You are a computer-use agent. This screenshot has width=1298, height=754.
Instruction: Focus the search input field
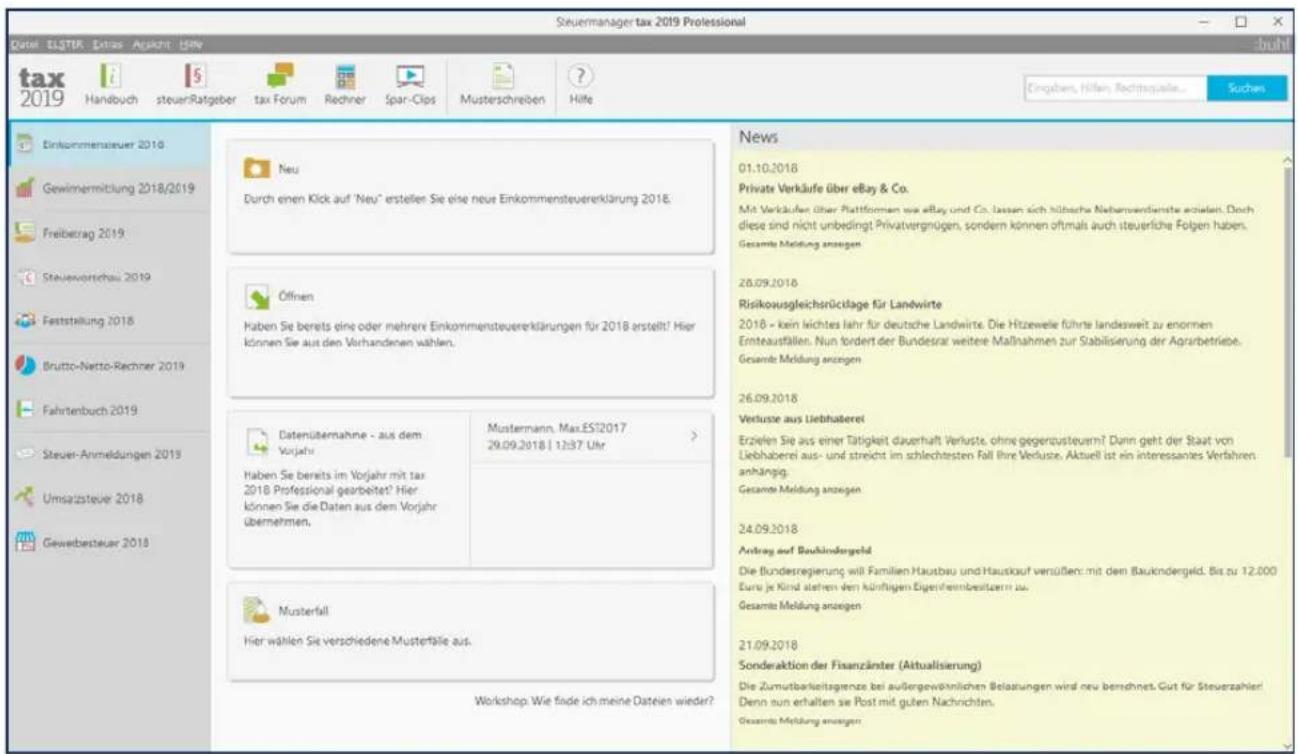click(x=1114, y=88)
